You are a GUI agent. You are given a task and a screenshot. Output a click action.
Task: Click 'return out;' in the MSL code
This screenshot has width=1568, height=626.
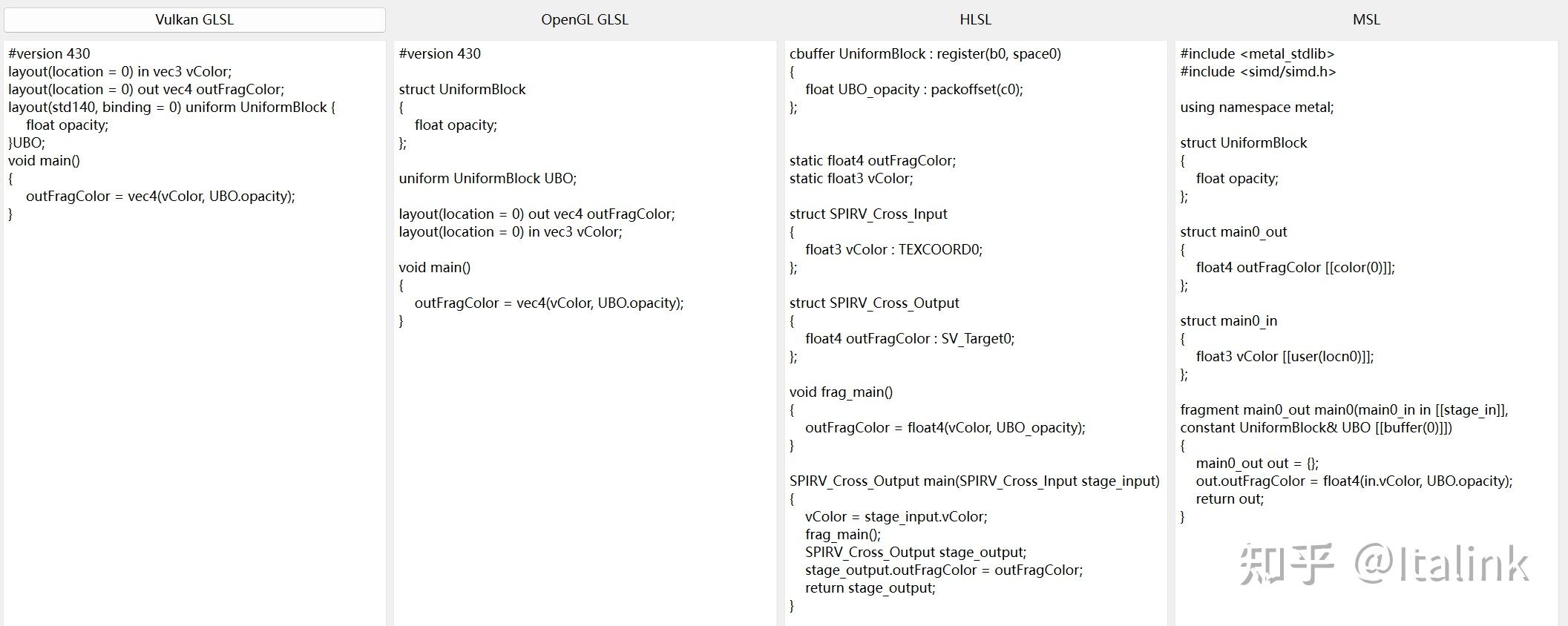click(x=1229, y=499)
